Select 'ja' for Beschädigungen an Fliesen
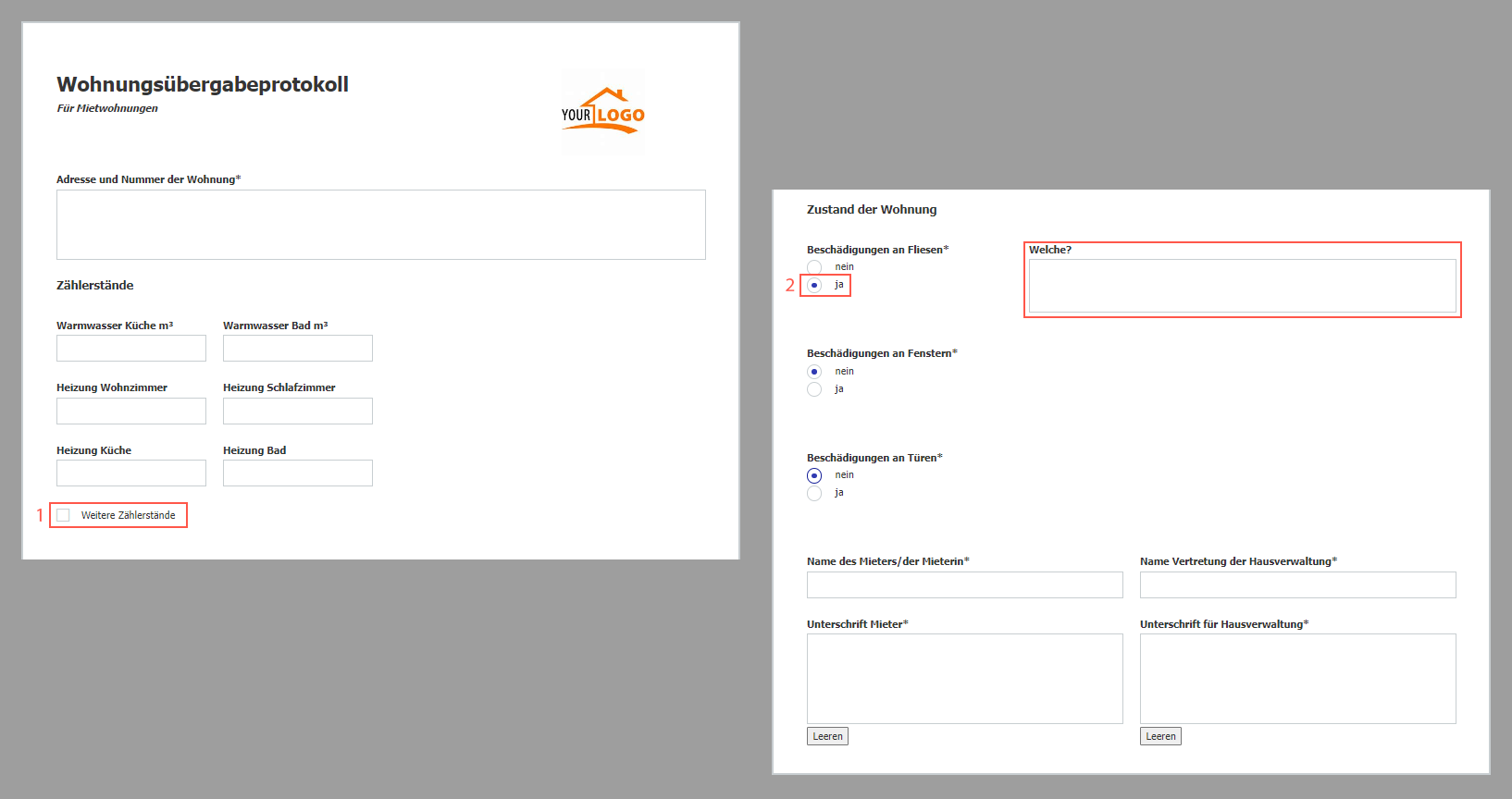Viewport: 1512px width, 799px height. coord(814,285)
